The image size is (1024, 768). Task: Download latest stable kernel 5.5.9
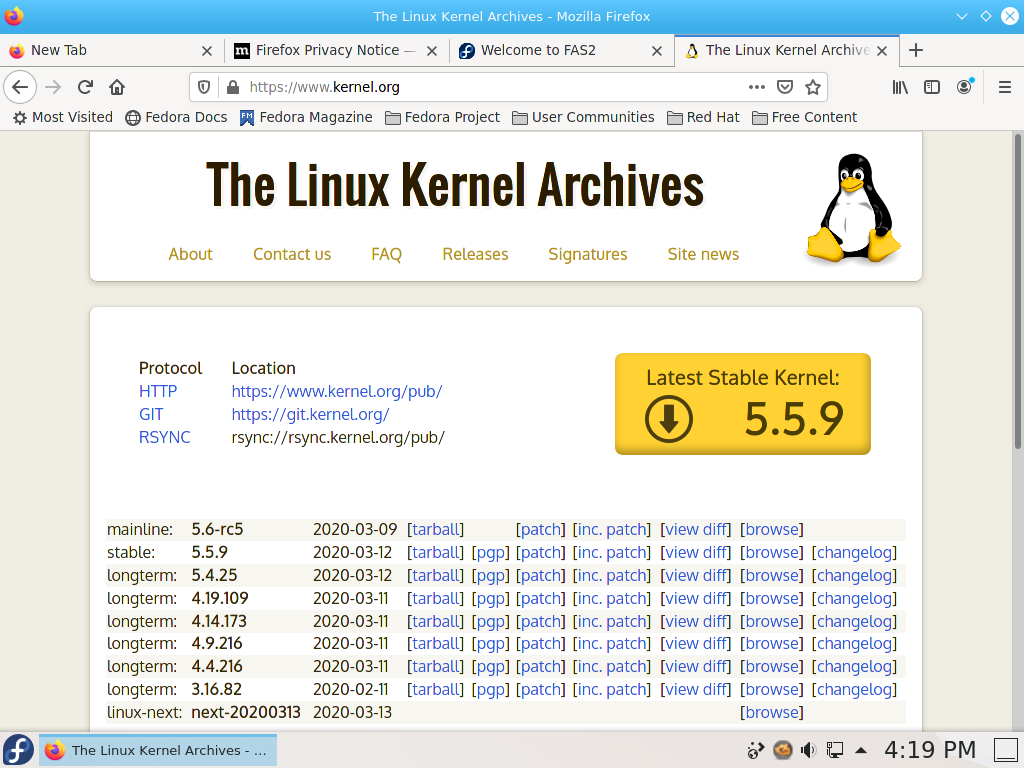743,404
